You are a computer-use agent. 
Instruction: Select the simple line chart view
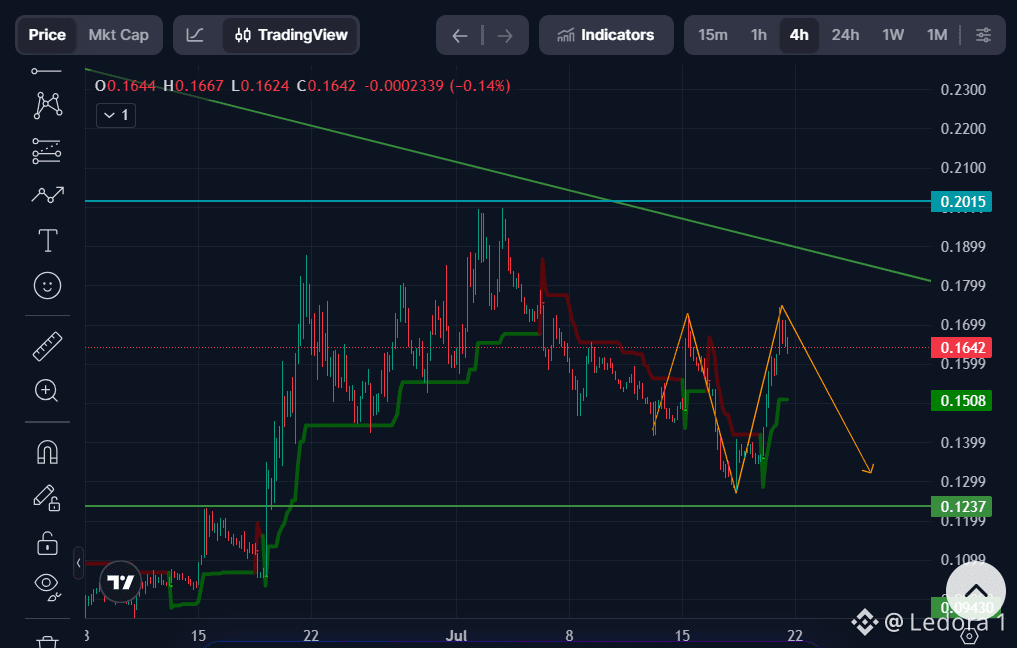pyautogui.click(x=195, y=35)
